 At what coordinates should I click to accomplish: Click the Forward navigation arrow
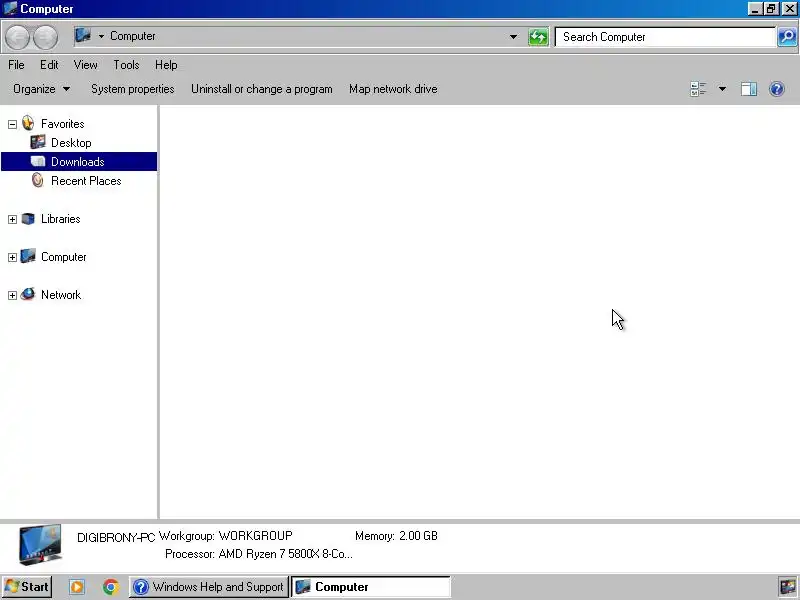click(x=45, y=37)
